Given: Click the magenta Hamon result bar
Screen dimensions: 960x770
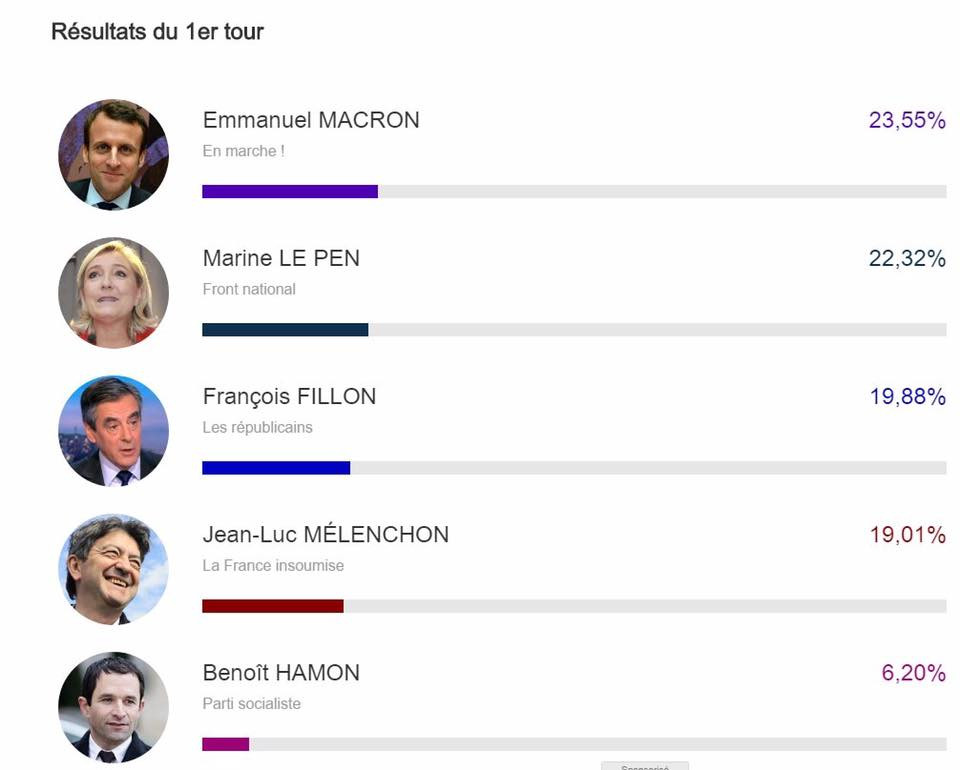Looking at the screenshot, I should click(x=226, y=744).
